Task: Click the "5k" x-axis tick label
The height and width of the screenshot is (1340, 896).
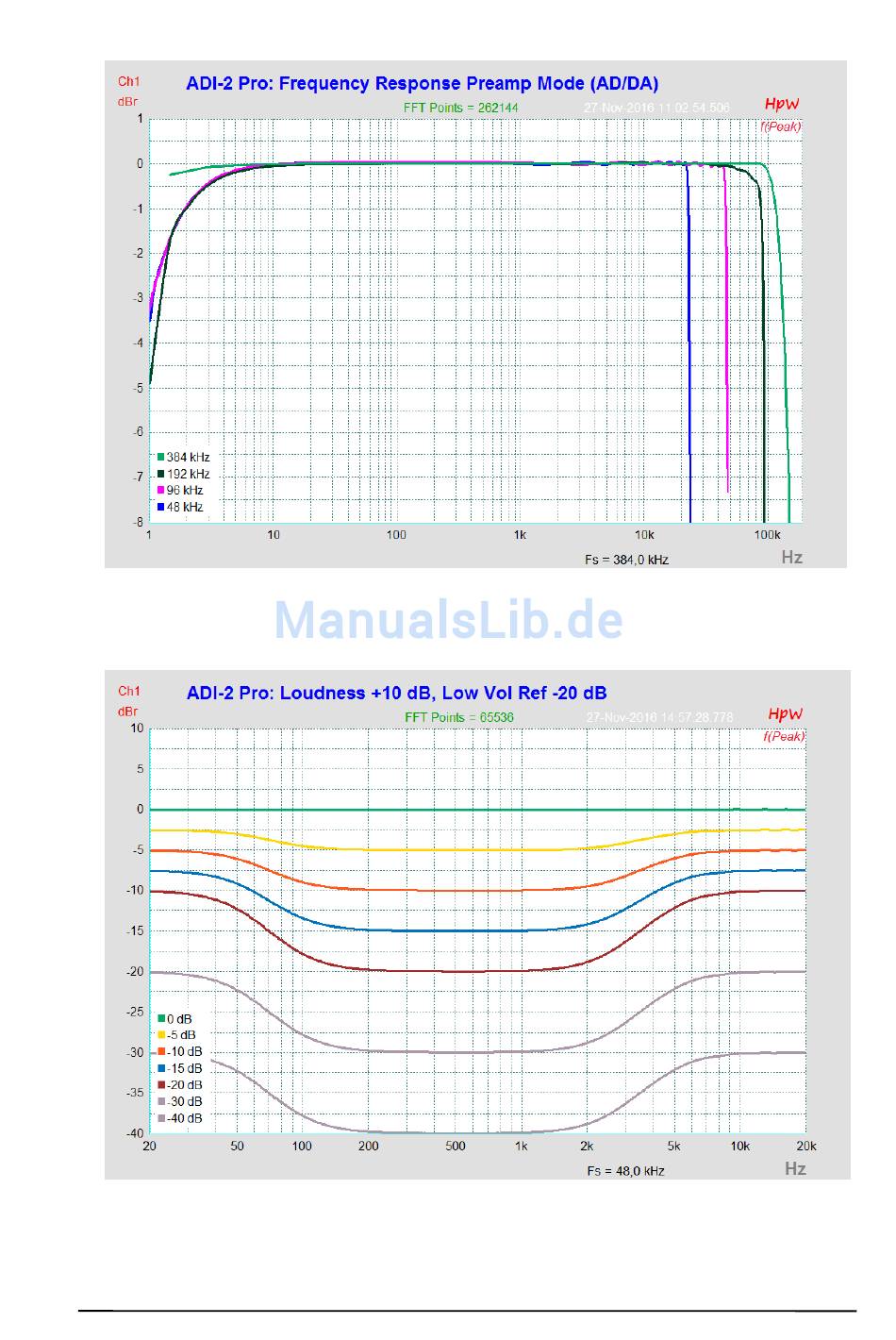Action: click(673, 1147)
